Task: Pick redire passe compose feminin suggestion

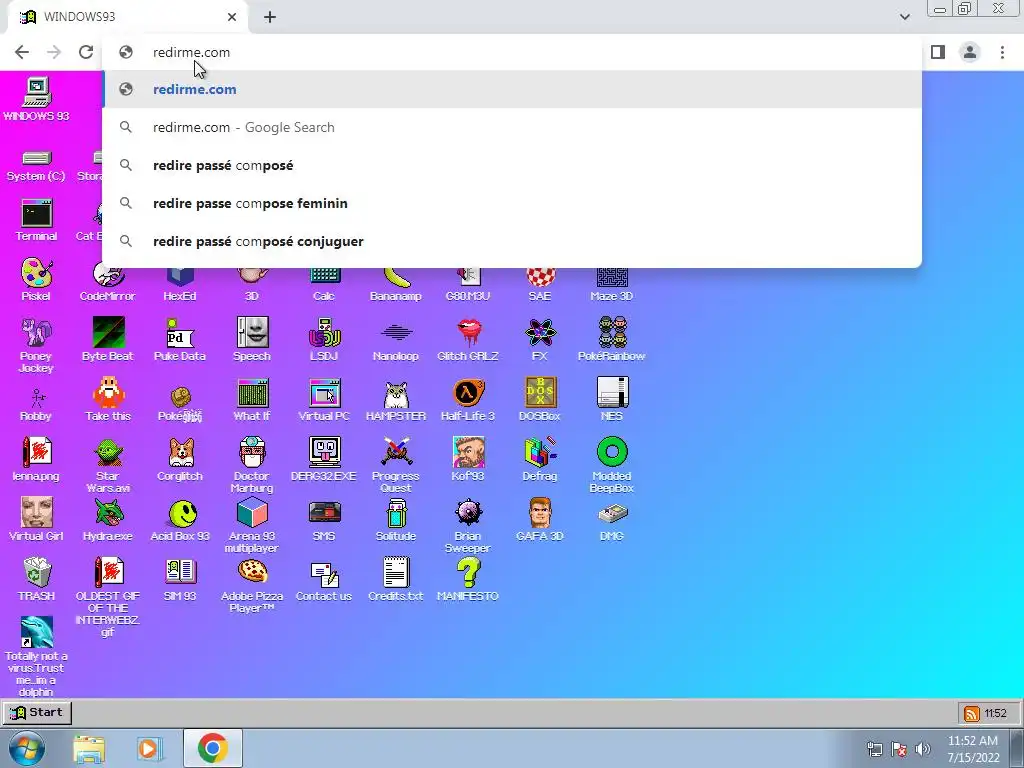Action: tap(512, 203)
